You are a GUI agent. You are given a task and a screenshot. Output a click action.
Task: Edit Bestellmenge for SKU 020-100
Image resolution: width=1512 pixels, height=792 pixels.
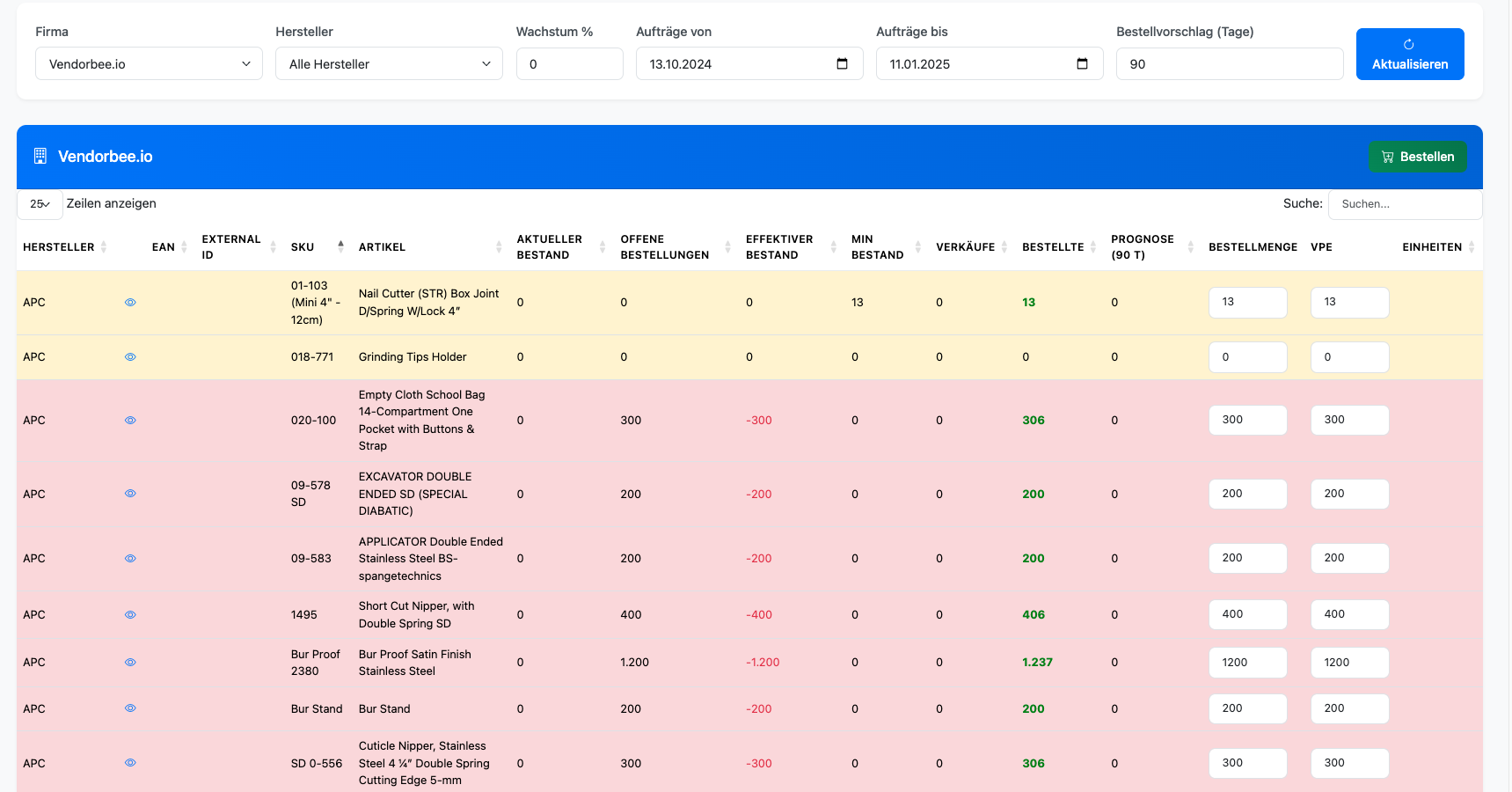[x=1247, y=420]
